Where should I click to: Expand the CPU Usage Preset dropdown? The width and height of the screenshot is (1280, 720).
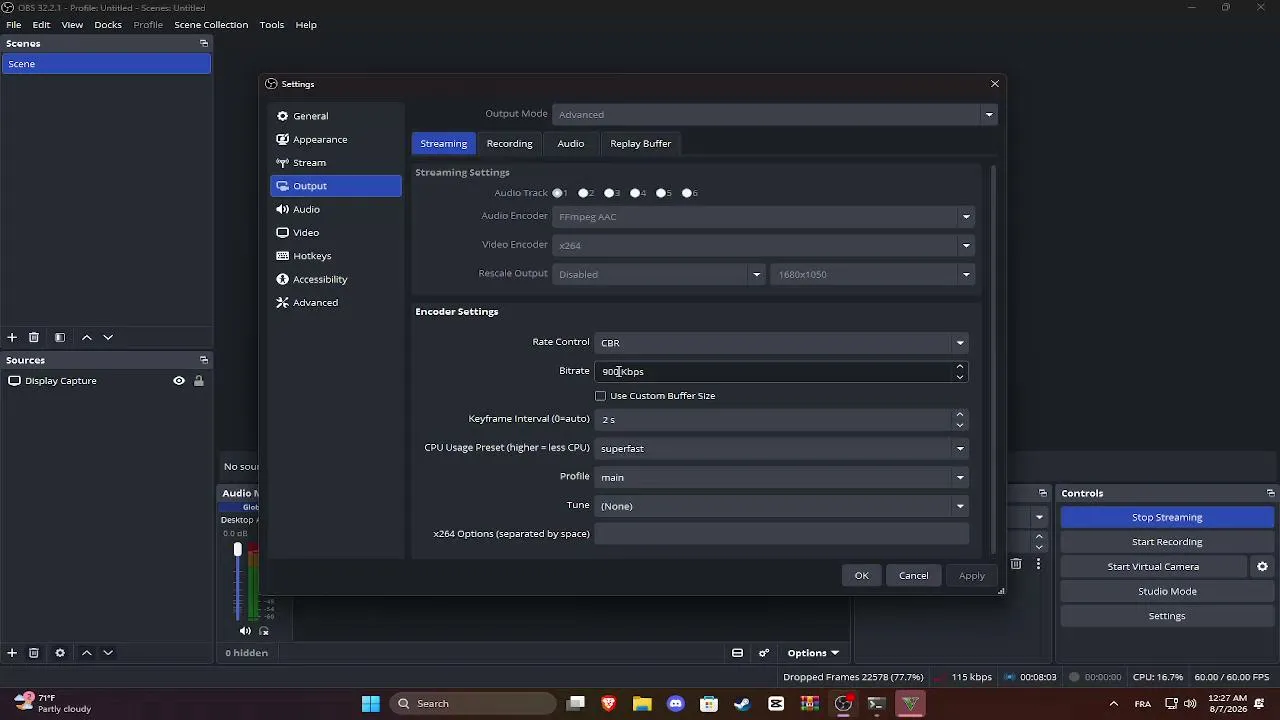[781, 449]
